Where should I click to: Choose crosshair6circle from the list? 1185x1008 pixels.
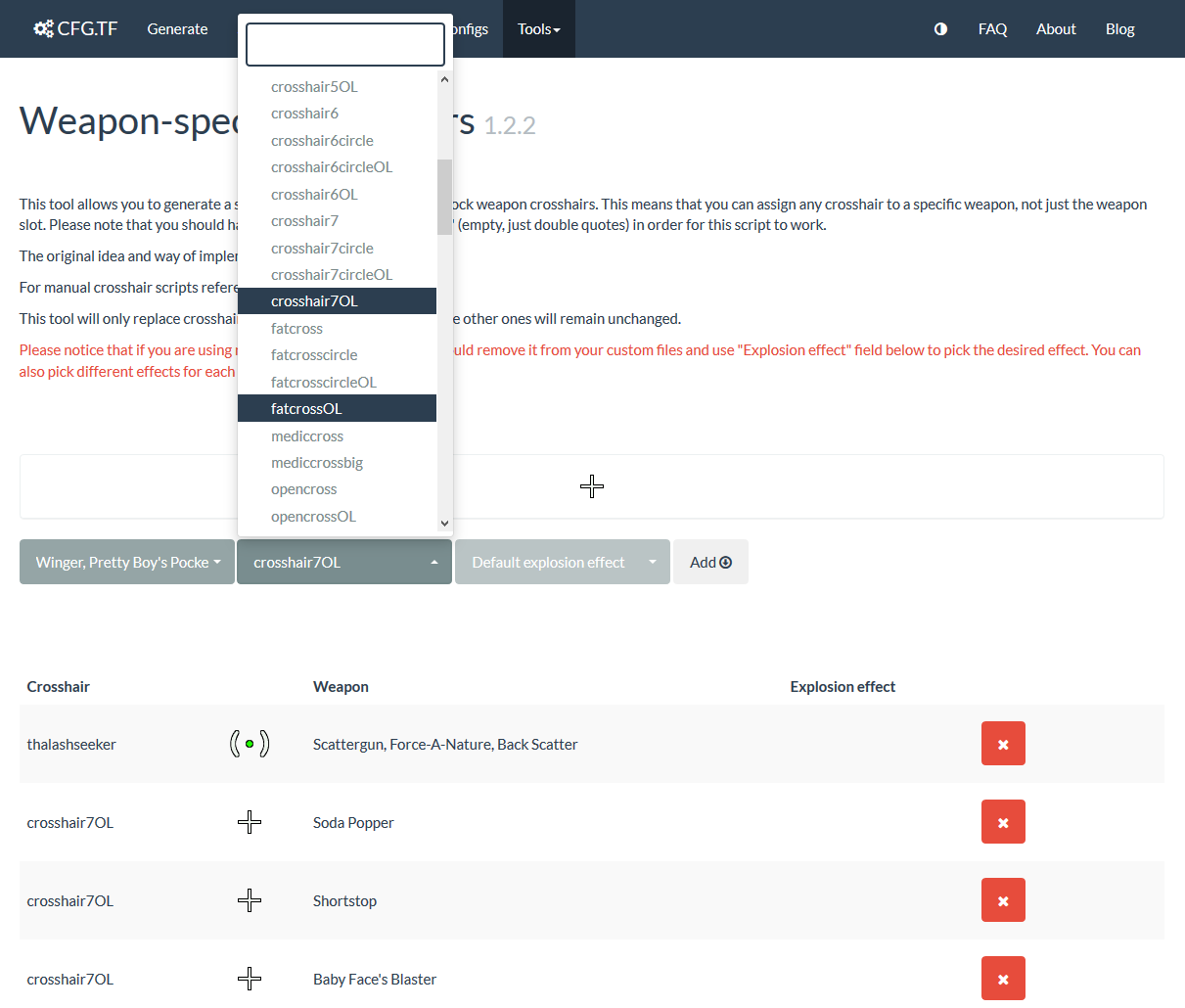[337, 140]
